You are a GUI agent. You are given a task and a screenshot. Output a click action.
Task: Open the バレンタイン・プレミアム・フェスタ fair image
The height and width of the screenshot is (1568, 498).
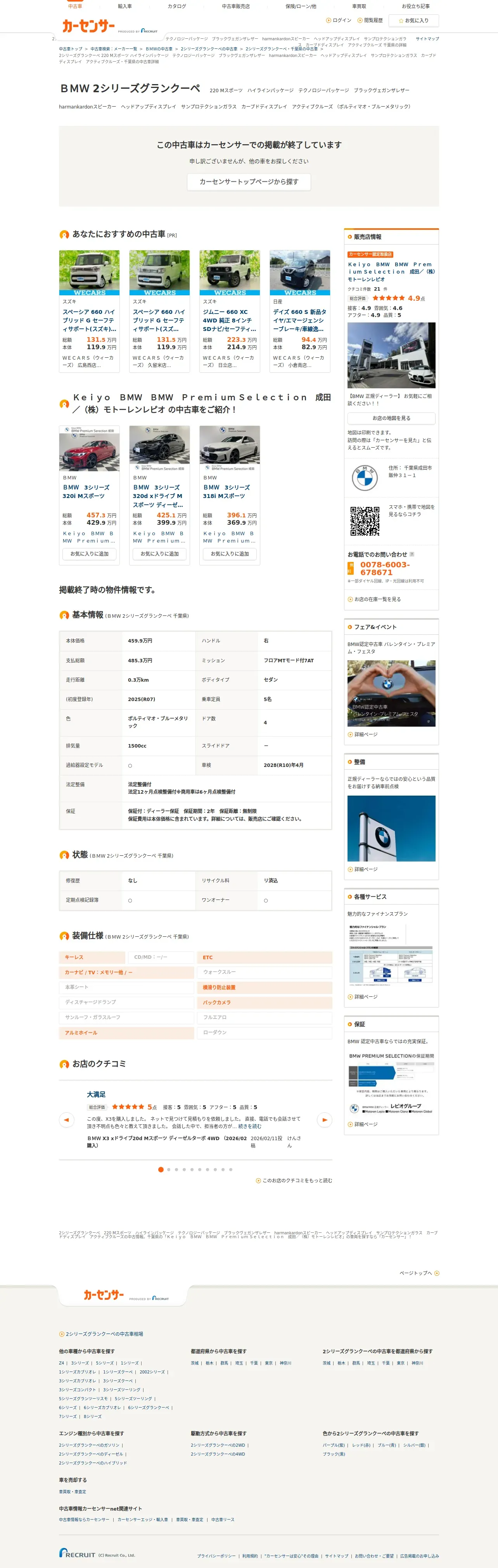pyautogui.click(x=391, y=693)
